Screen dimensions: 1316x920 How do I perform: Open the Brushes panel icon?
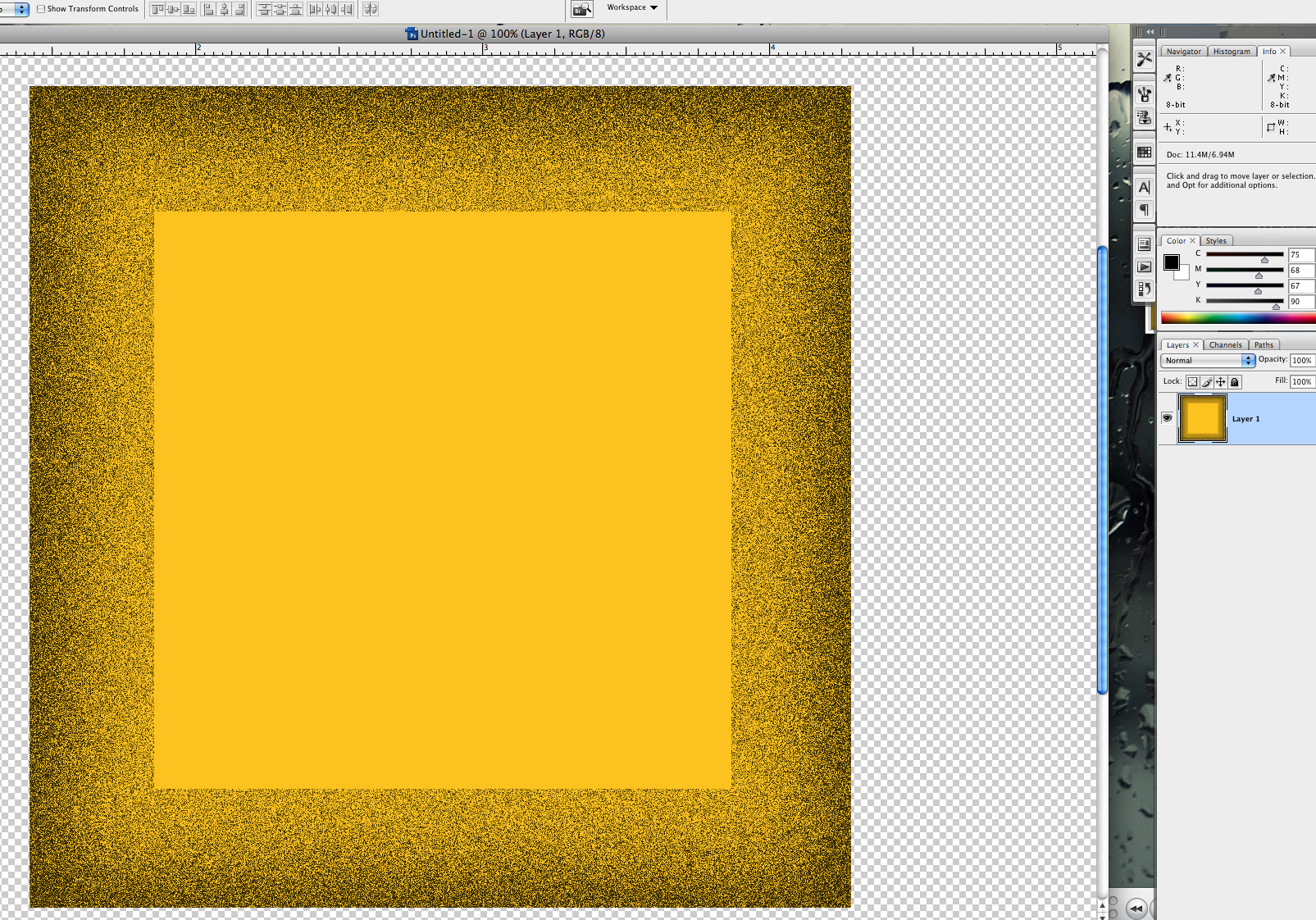pos(1145,93)
